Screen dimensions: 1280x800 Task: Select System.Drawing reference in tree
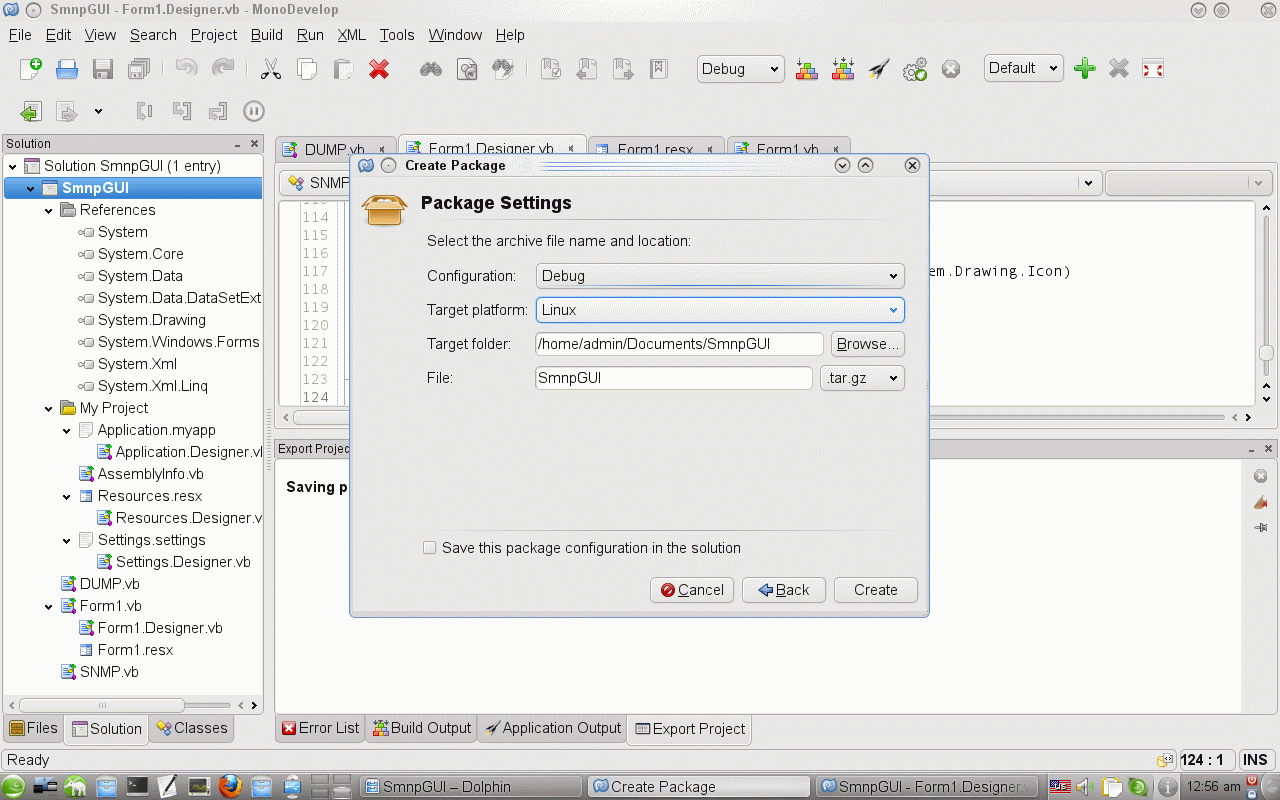click(x=152, y=320)
